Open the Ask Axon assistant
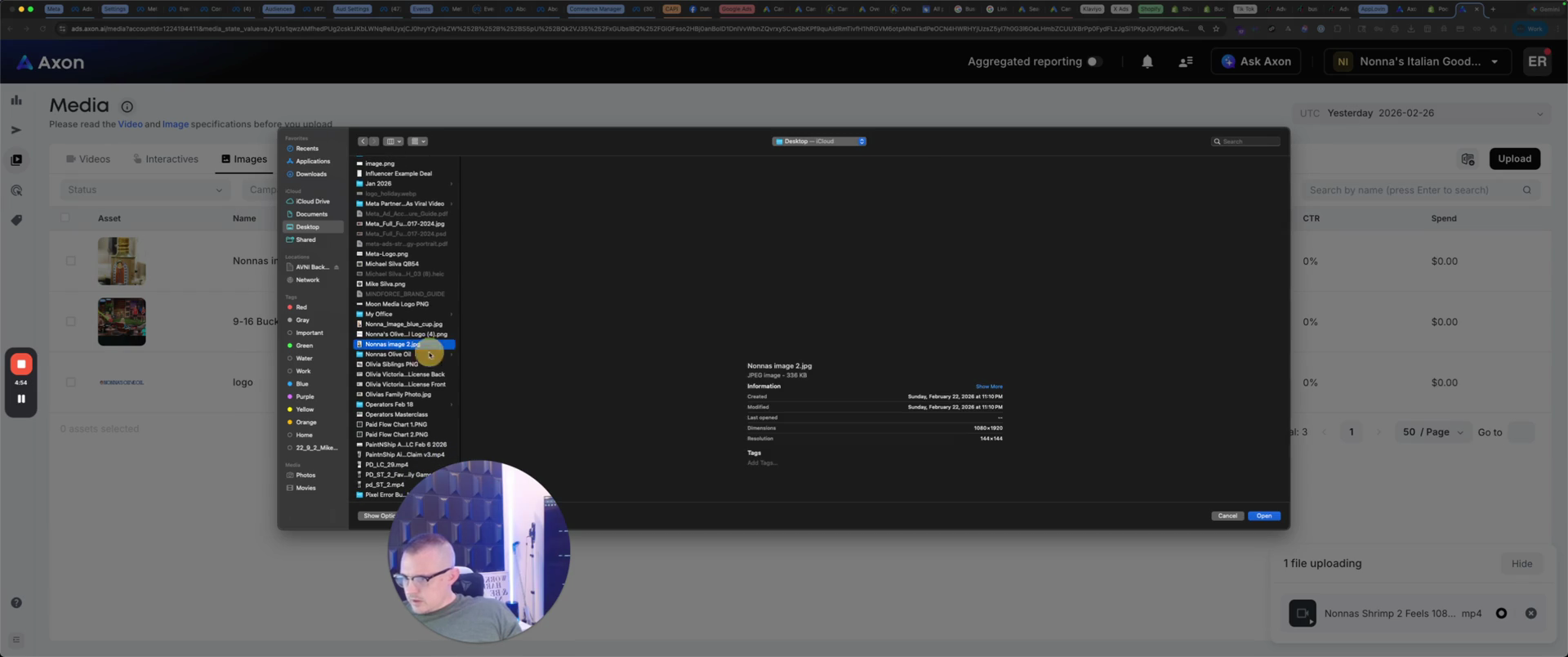1568x657 pixels. (x=1255, y=62)
